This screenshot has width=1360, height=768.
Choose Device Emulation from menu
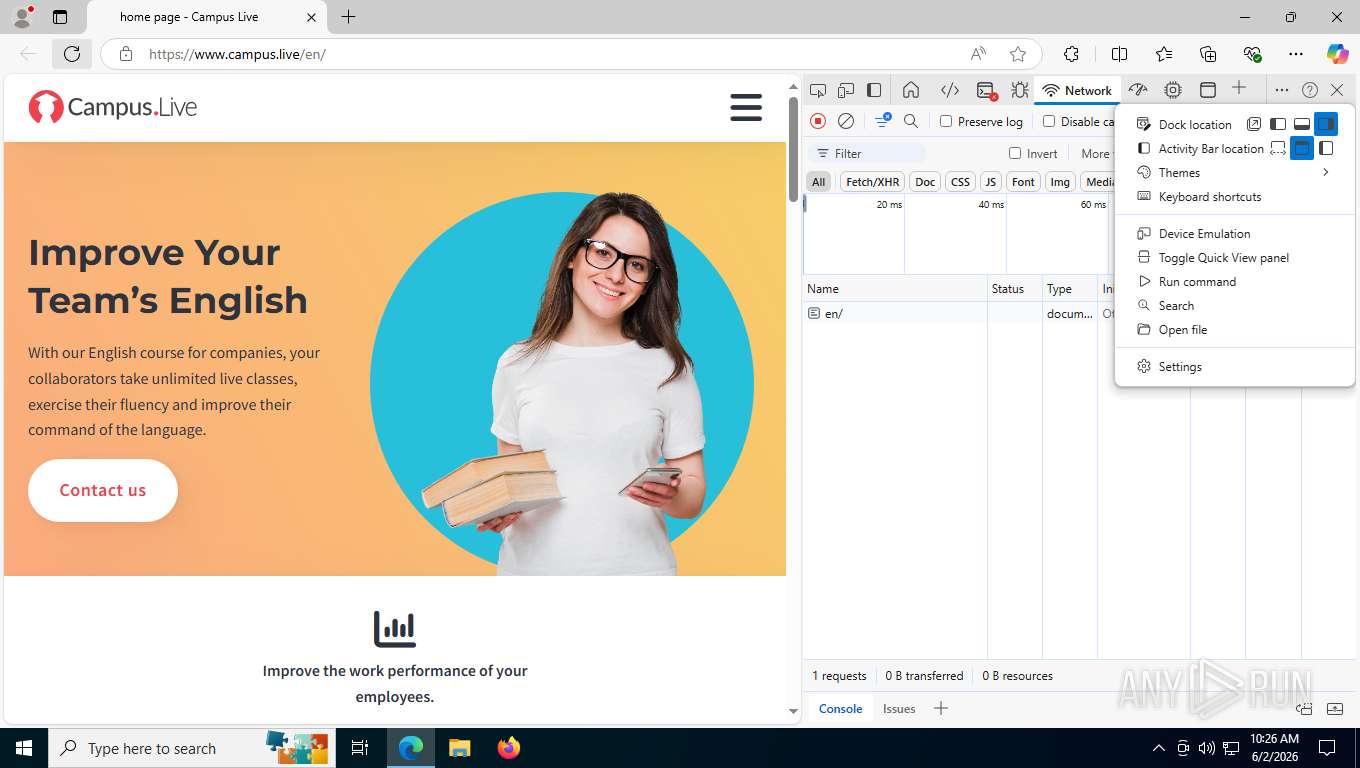(1235, 234)
